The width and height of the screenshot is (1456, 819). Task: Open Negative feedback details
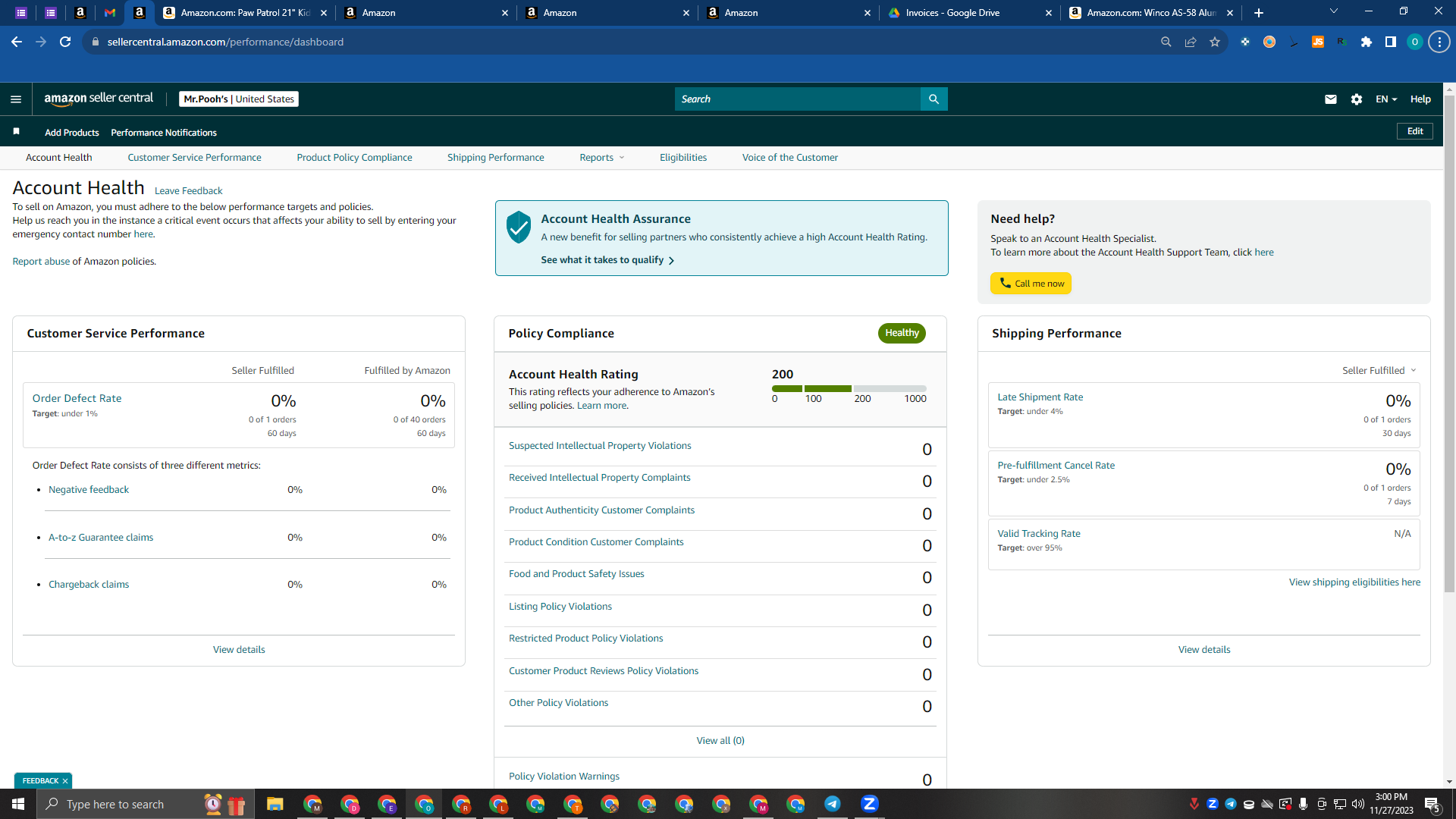tap(89, 490)
